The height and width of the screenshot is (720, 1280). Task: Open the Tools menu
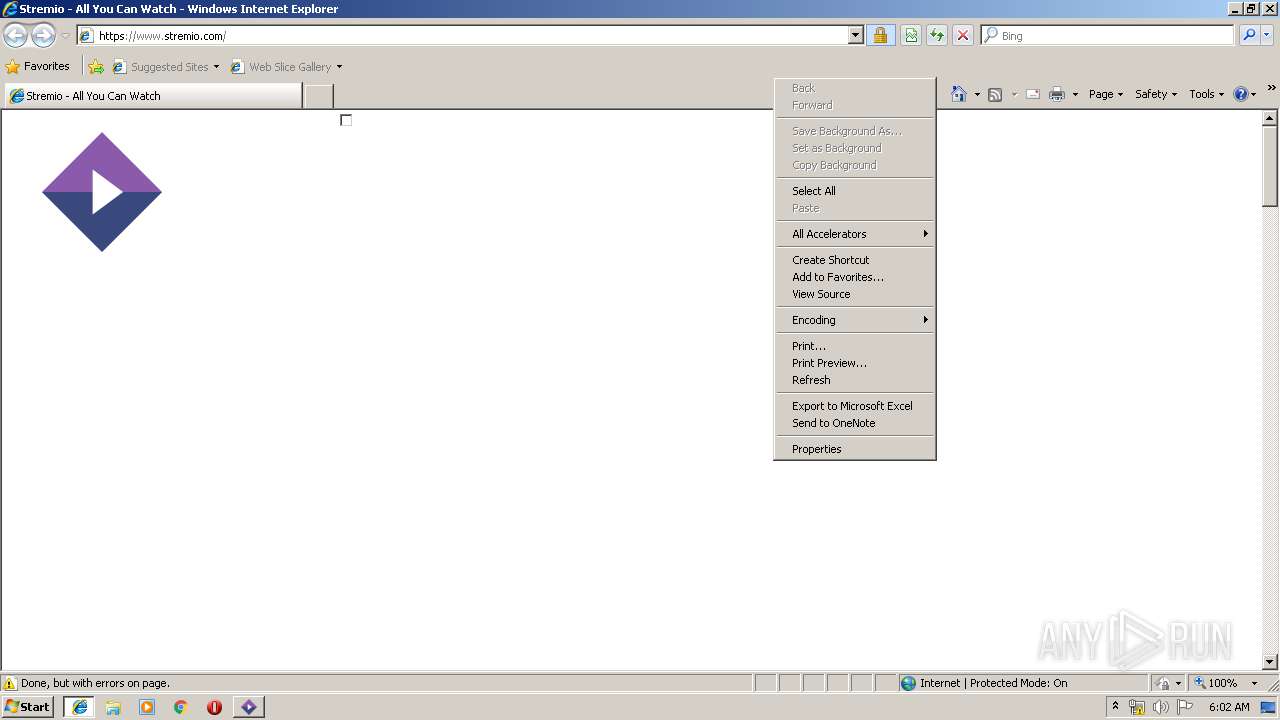coord(1206,94)
